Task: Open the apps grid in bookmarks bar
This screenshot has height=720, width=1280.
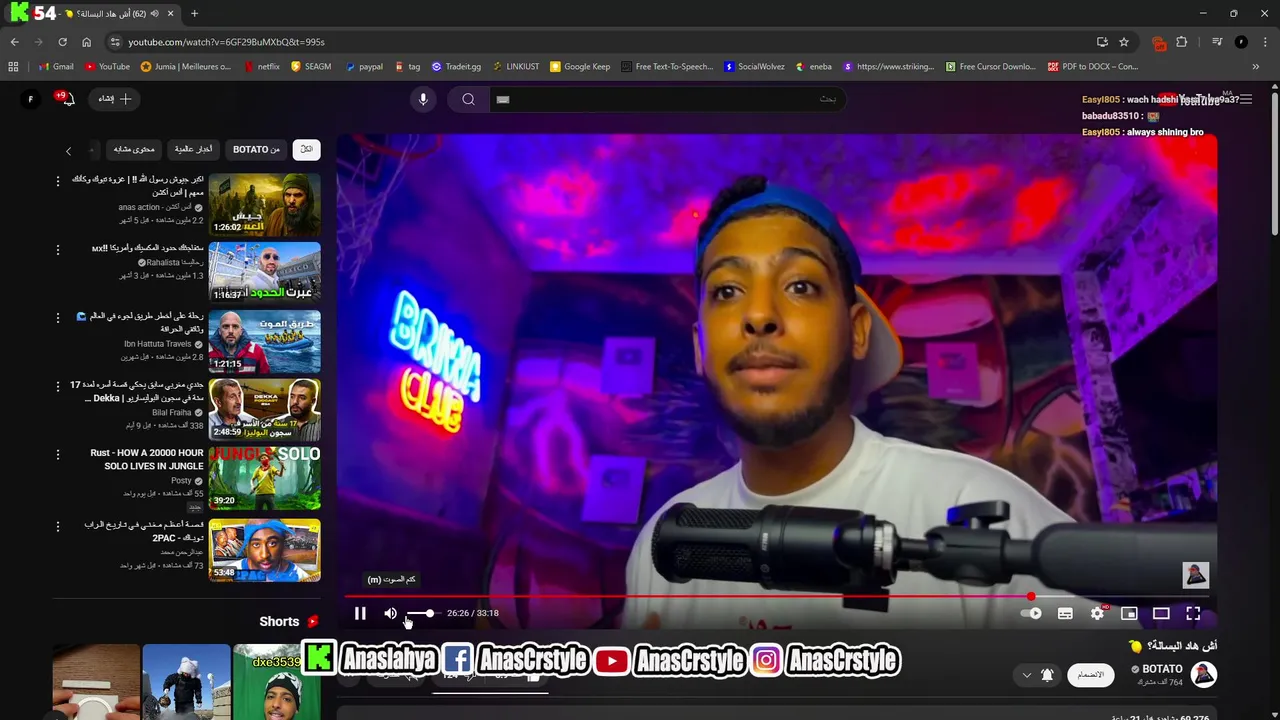Action: 13,67
